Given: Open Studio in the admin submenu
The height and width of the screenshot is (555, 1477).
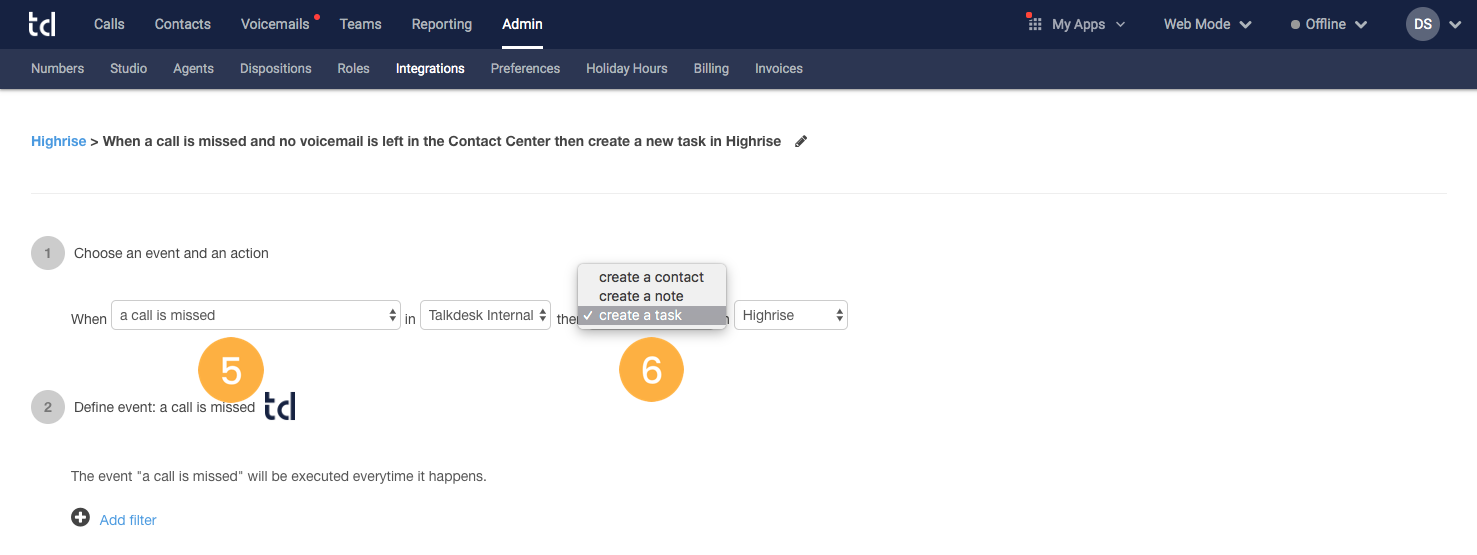Looking at the screenshot, I should click(x=129, y=69).
